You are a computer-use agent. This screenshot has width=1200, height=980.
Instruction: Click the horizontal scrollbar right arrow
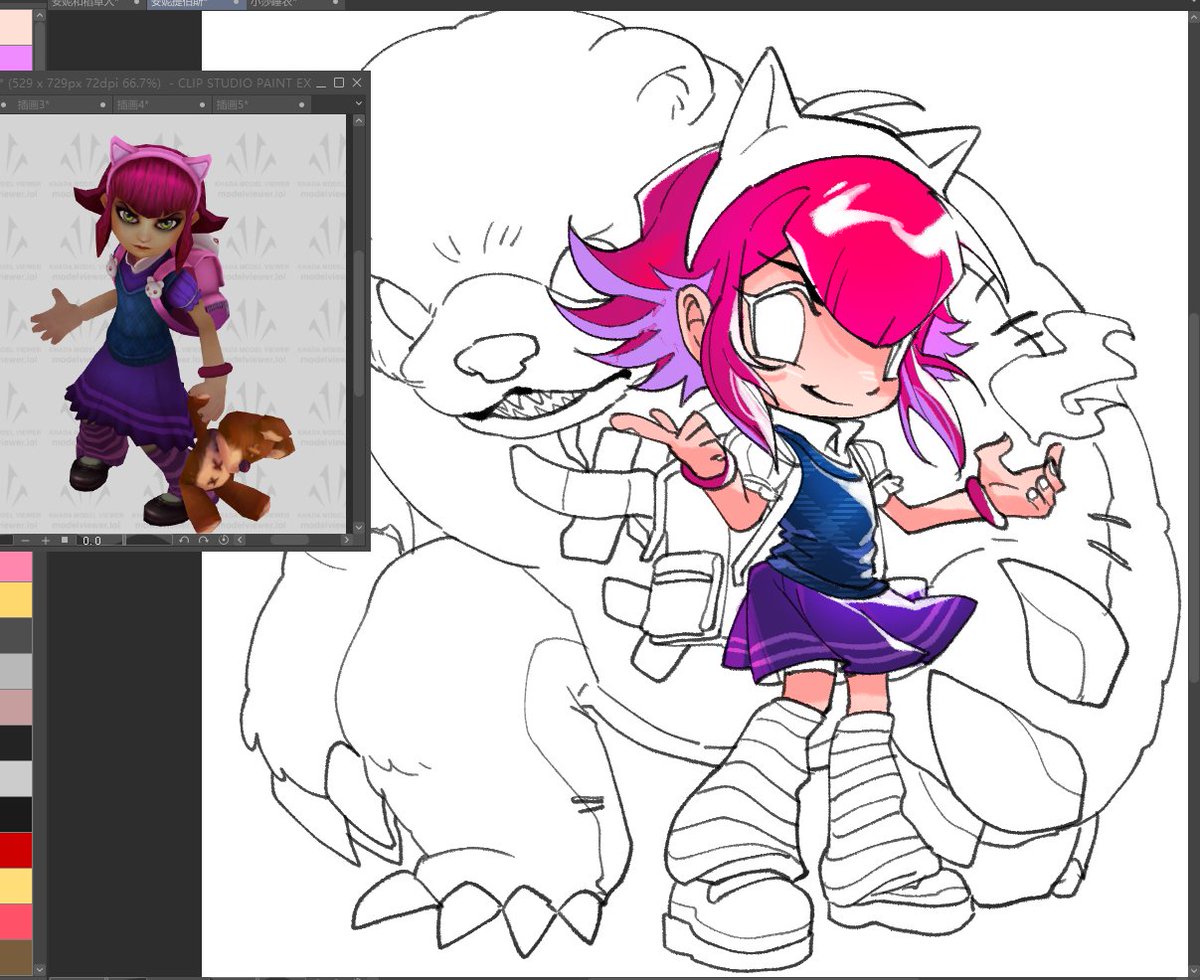click(x=347, y=540)
